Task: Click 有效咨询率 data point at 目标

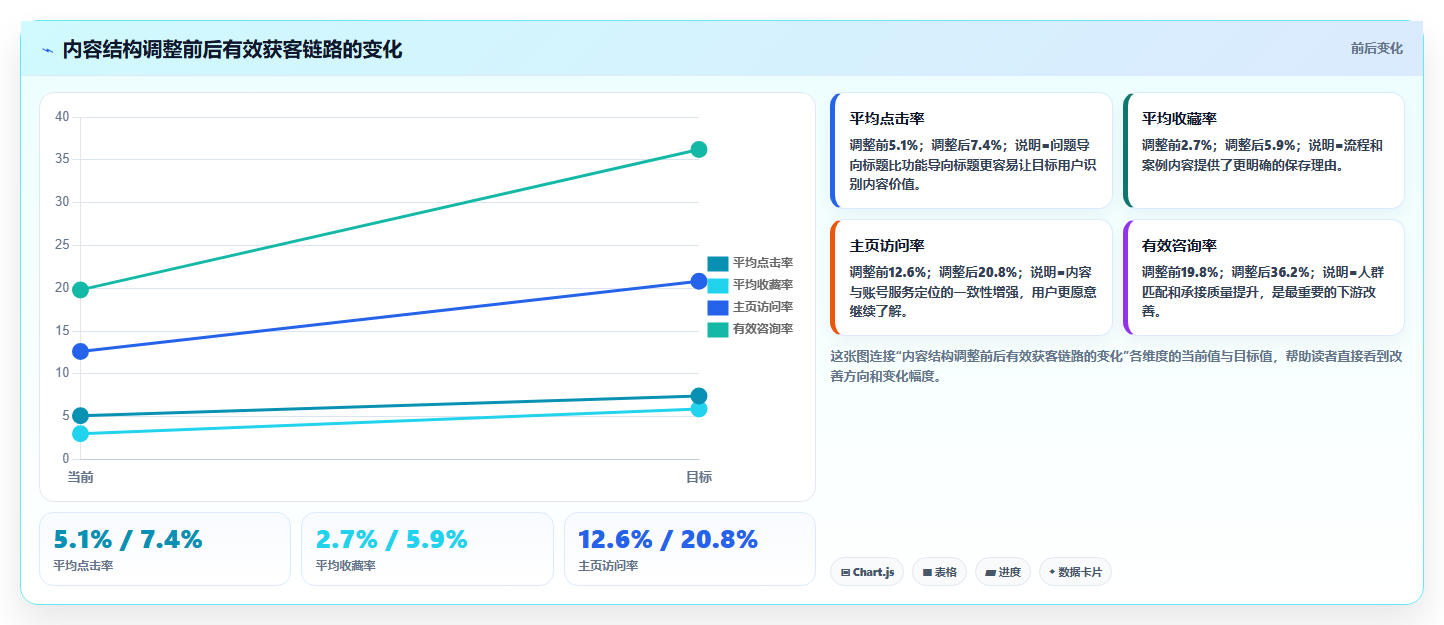Action: [699, 150]
